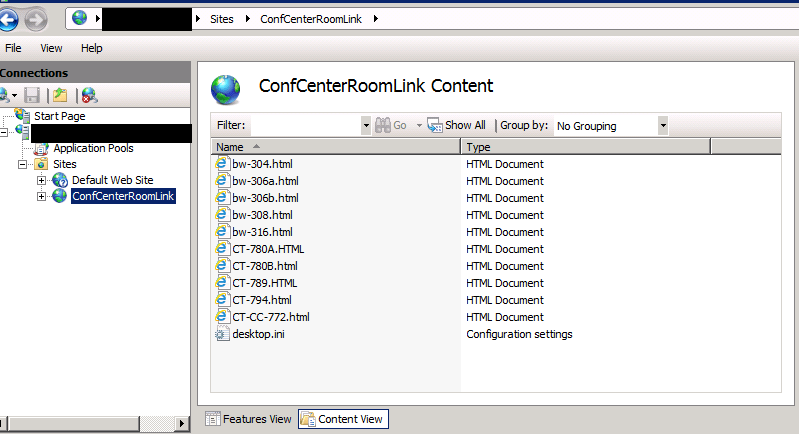
Task: Collapse the Sites tree node
Action: click(x=22, y=164)
